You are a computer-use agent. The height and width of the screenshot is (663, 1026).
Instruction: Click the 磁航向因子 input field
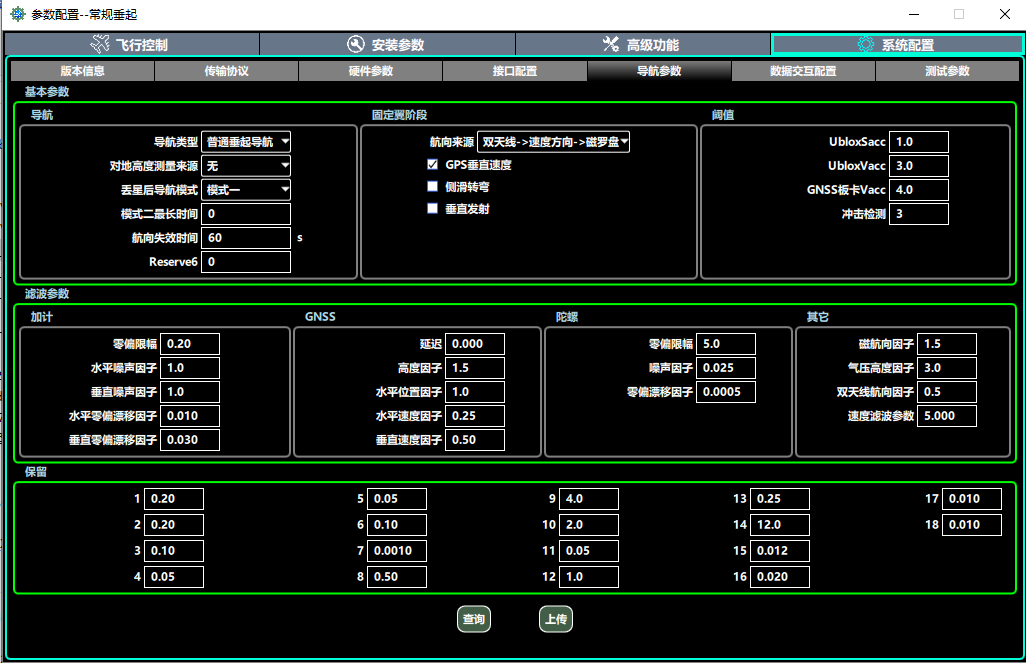947,344
